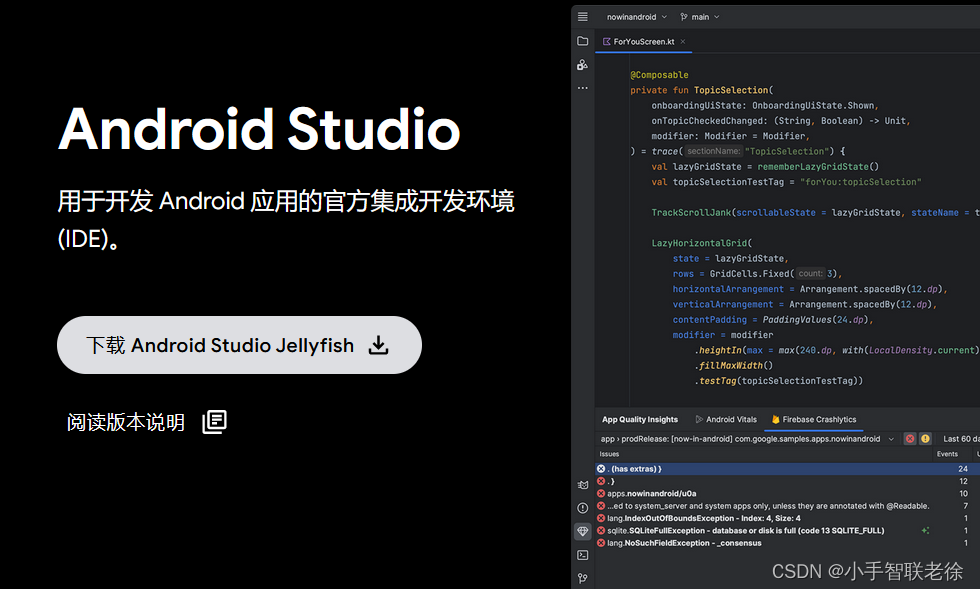Click the "forYou:topicSelection" string literal

(x=861, y=182)
